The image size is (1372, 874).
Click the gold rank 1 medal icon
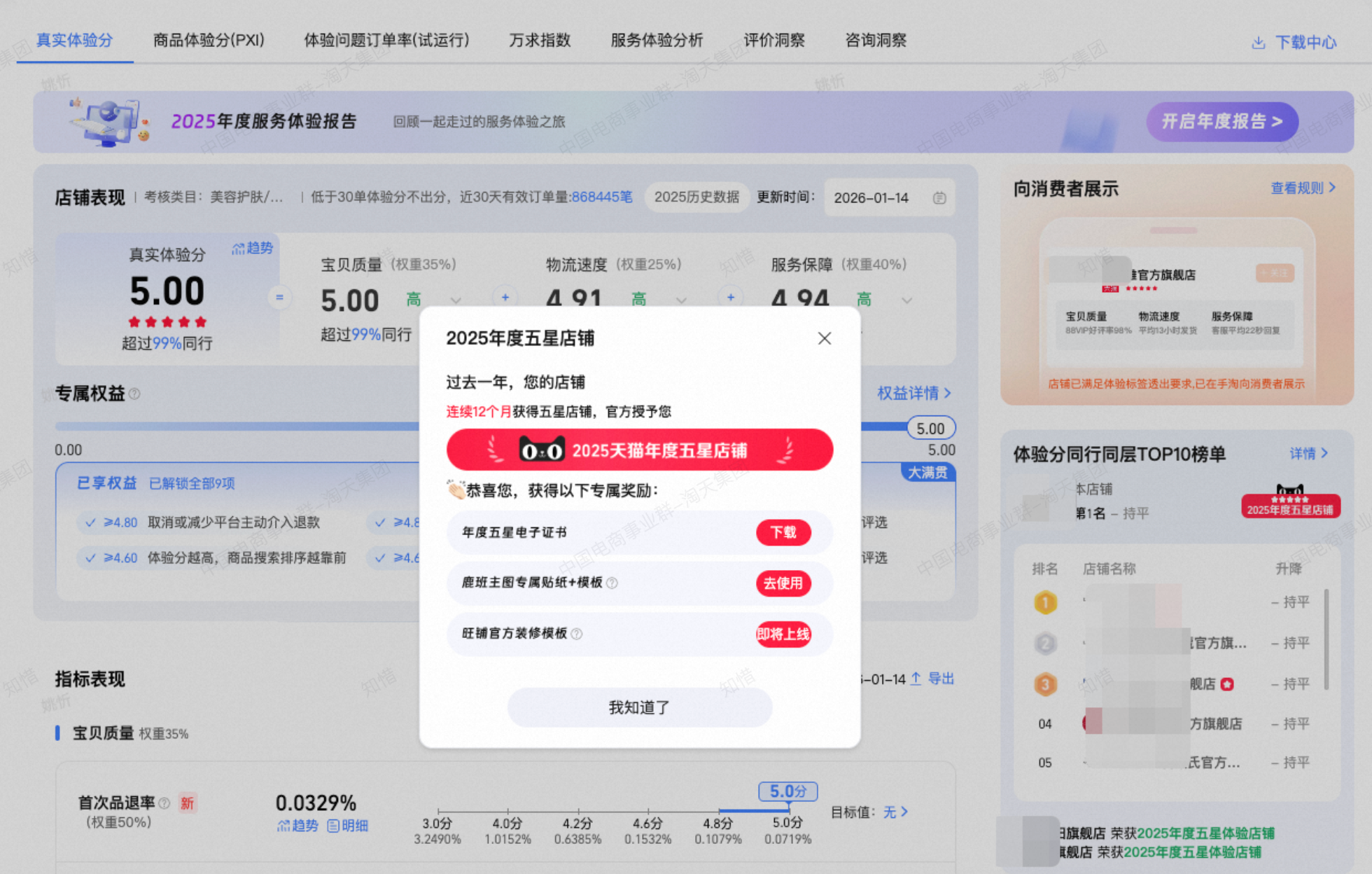[x=1045, y=602]
